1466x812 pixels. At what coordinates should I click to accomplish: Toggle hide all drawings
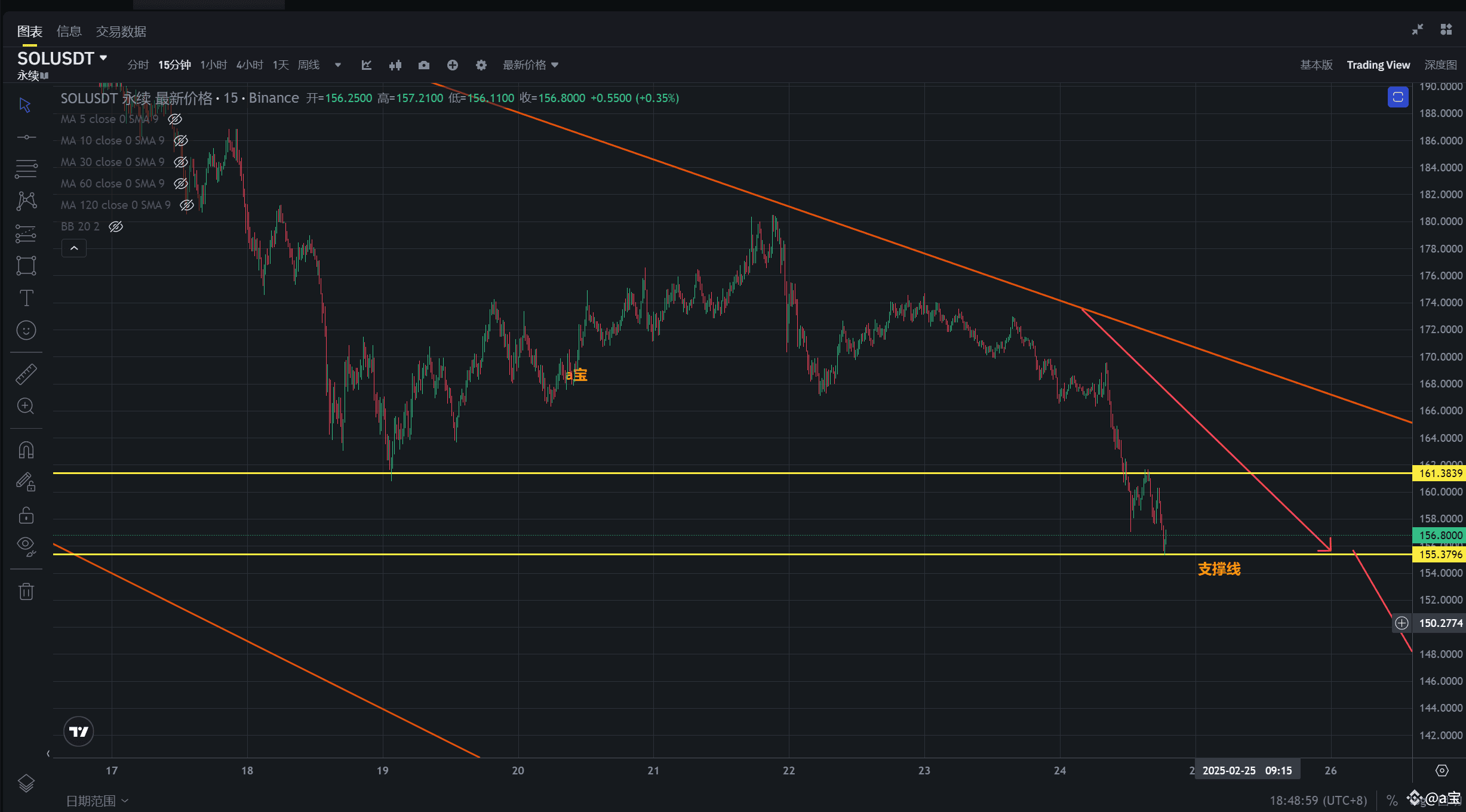[26, 546]
